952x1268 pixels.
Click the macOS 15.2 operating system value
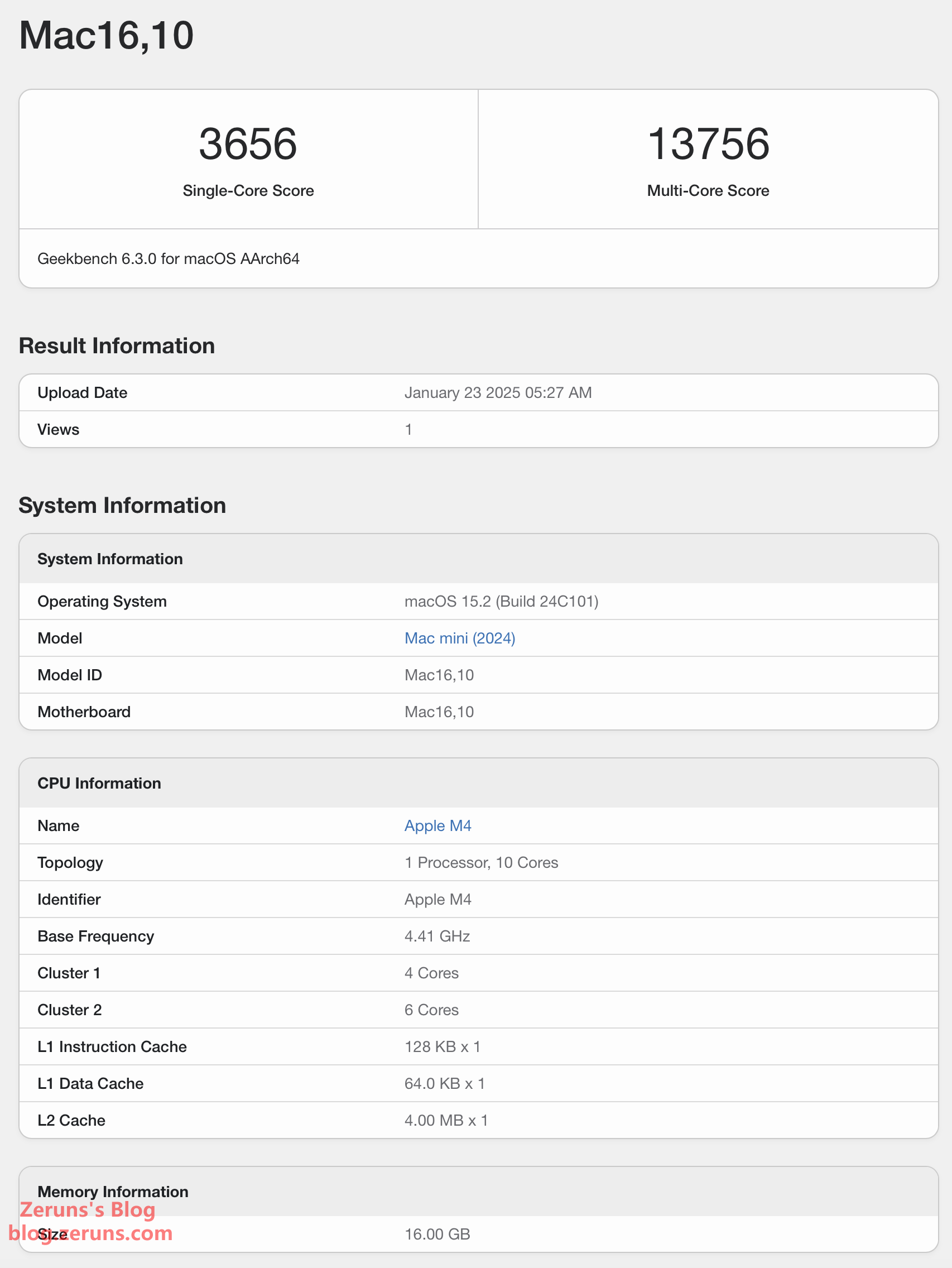501,601
